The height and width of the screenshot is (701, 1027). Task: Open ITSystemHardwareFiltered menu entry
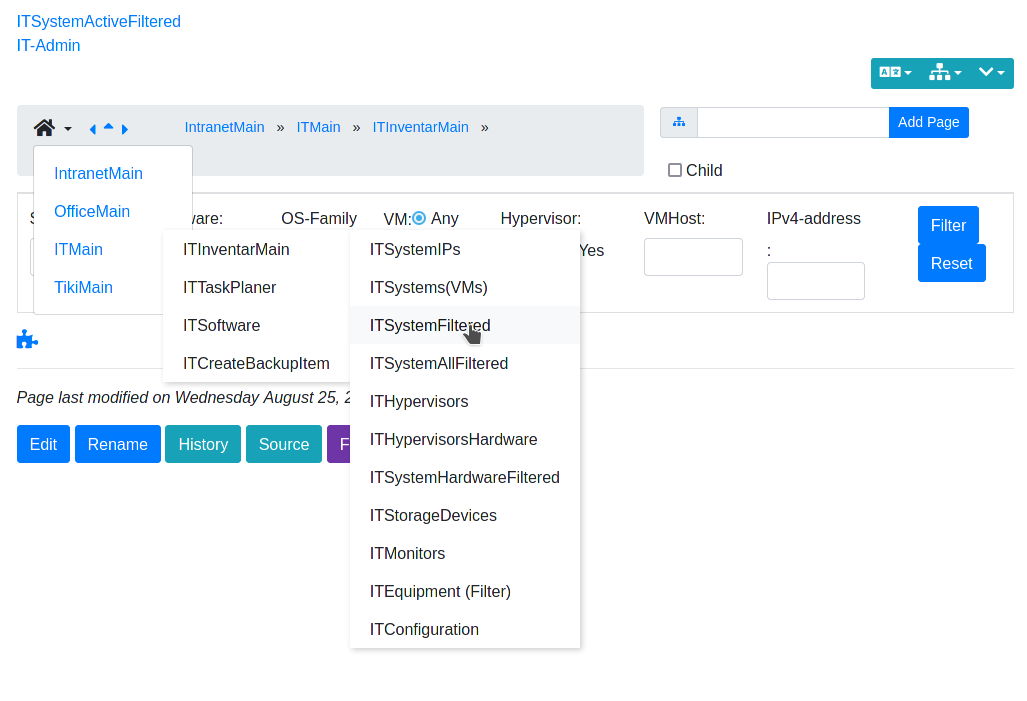465,478
